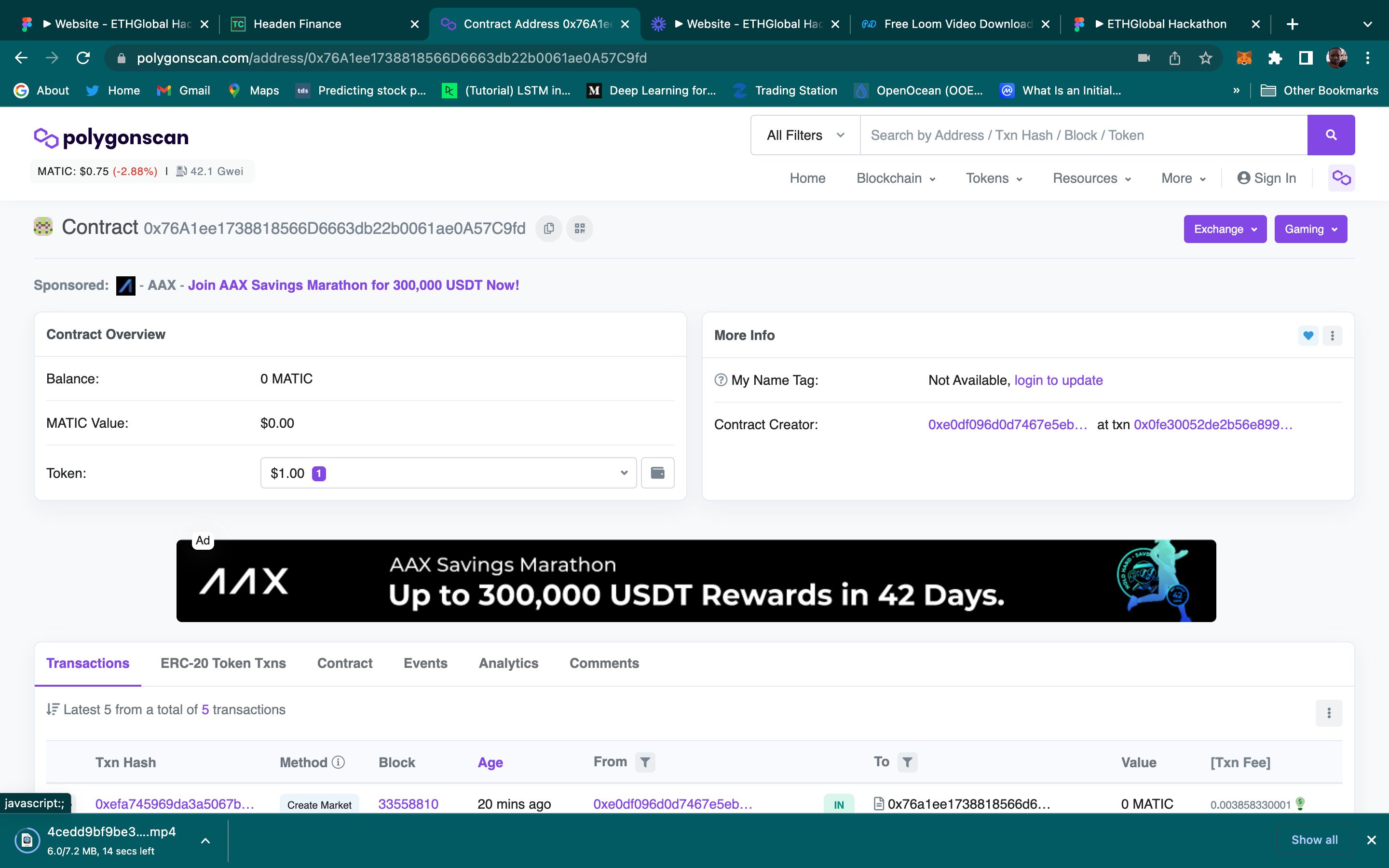Click the Method info circle icon
1389x868 pixels.
click(x=339, y=762)
